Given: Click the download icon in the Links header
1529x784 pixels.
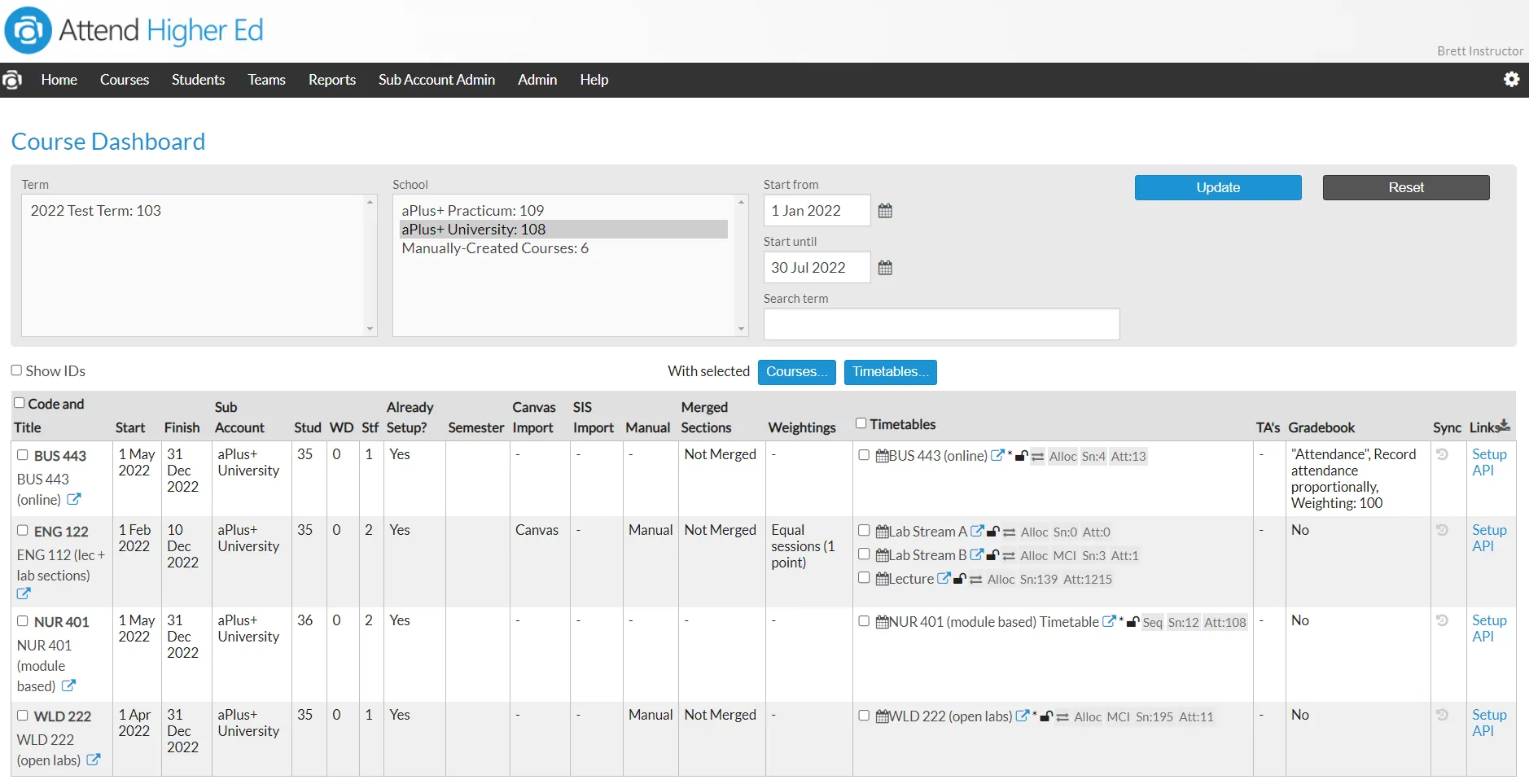Looking at the screenshot, I should (1504, 425).
